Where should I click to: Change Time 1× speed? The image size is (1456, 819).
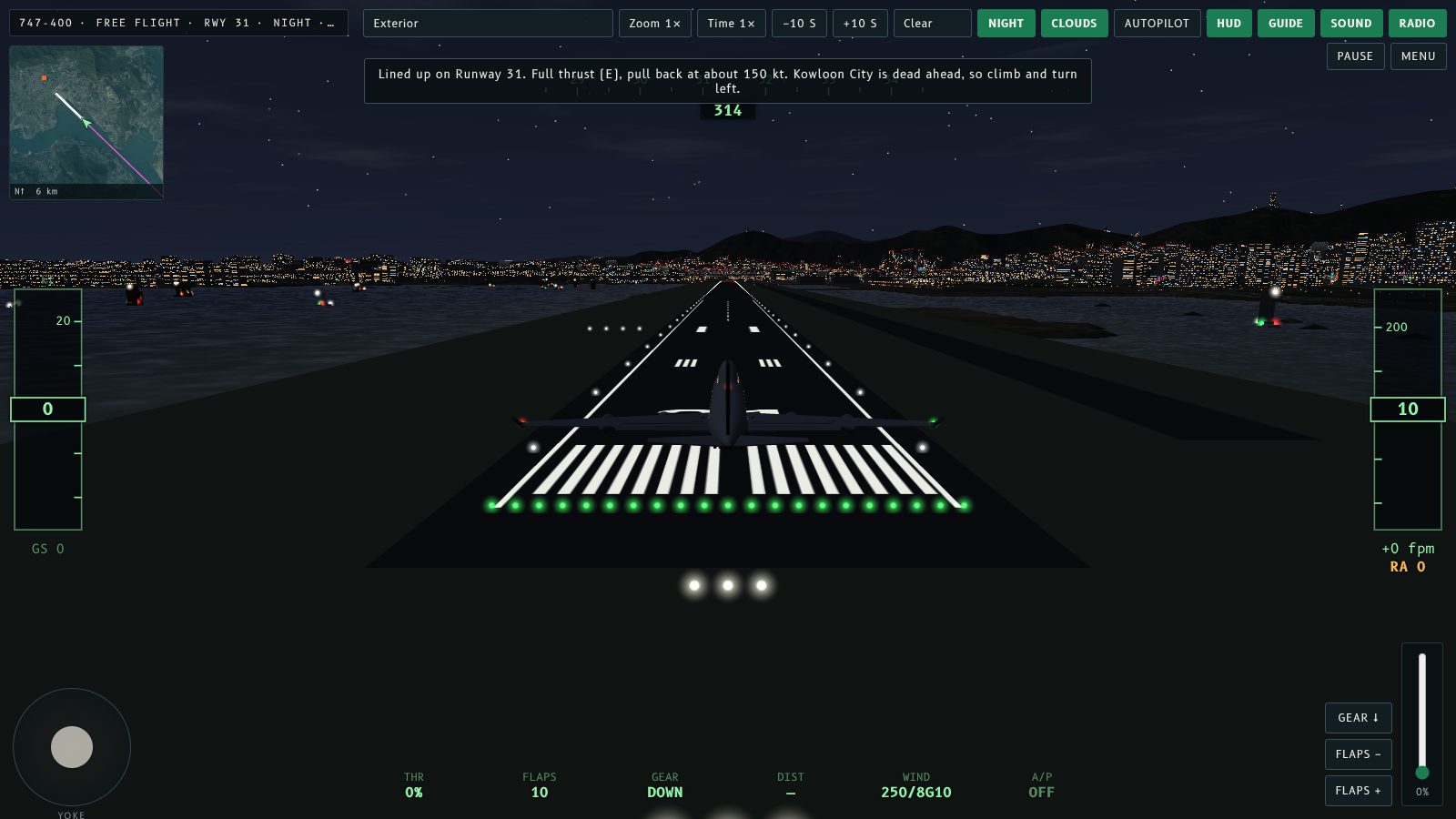point(732,24)
